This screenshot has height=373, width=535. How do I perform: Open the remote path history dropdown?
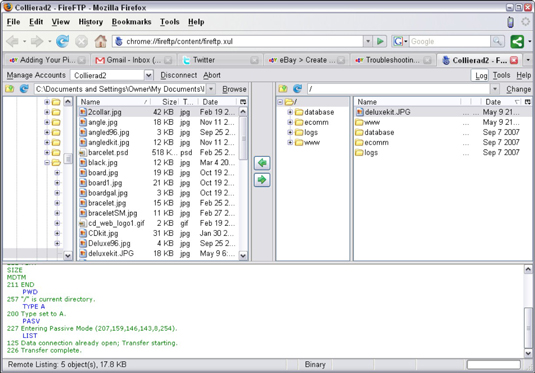point(495,89)
